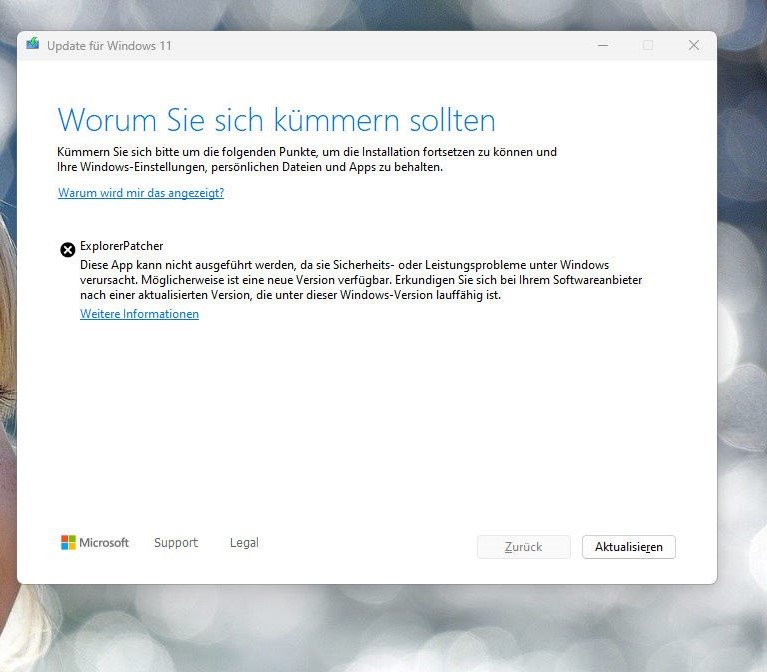The width and height of the screenshot is (767, 672).
Task: Click the 'ExplorerPatcher' app name text
Action: pos(122,246)
